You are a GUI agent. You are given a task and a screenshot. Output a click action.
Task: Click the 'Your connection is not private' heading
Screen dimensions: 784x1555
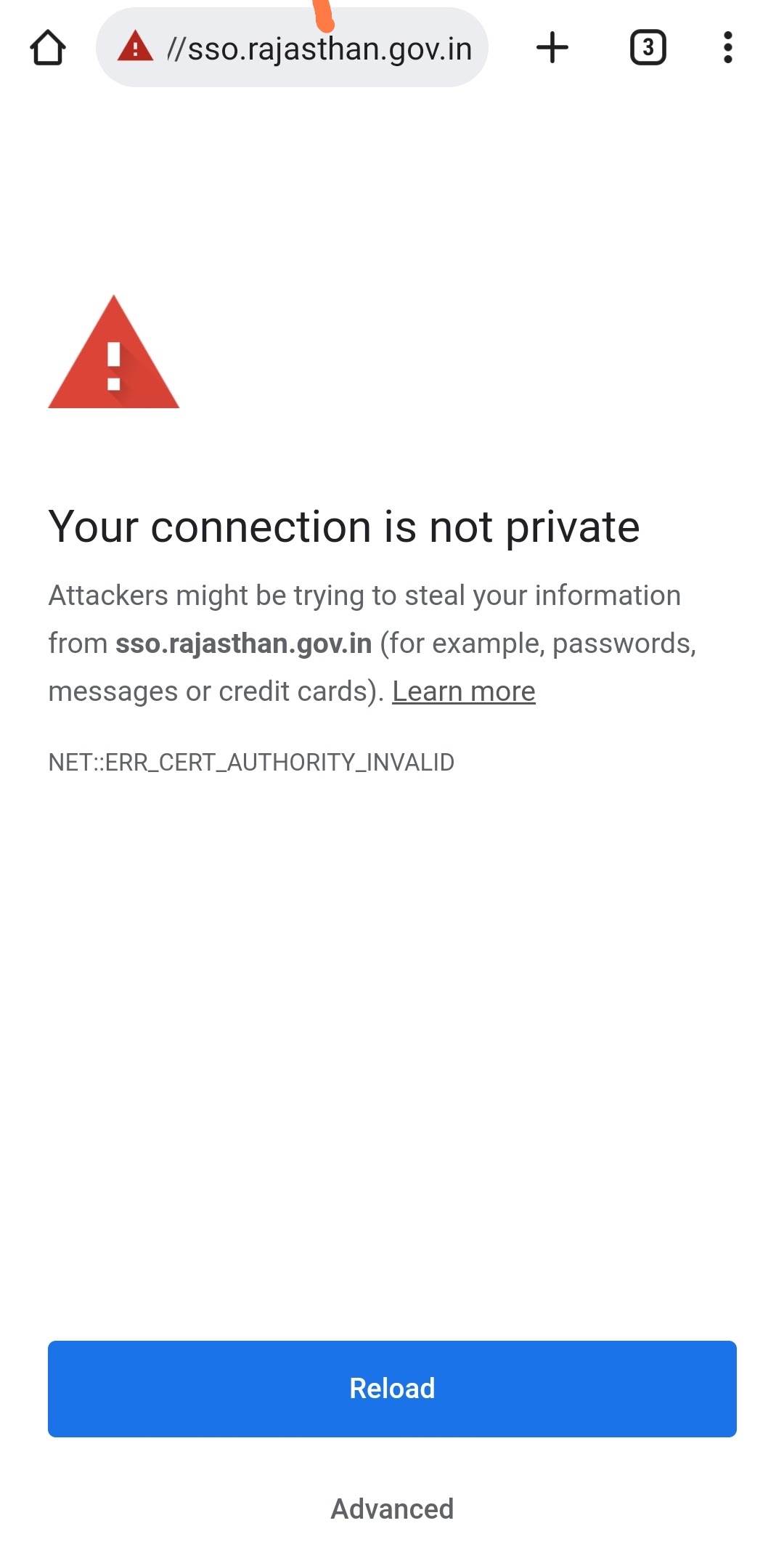click(344, 527)
